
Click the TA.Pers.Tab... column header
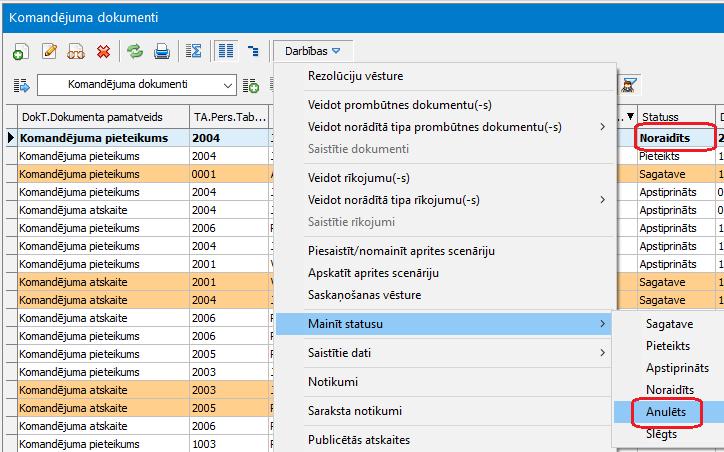229,117
